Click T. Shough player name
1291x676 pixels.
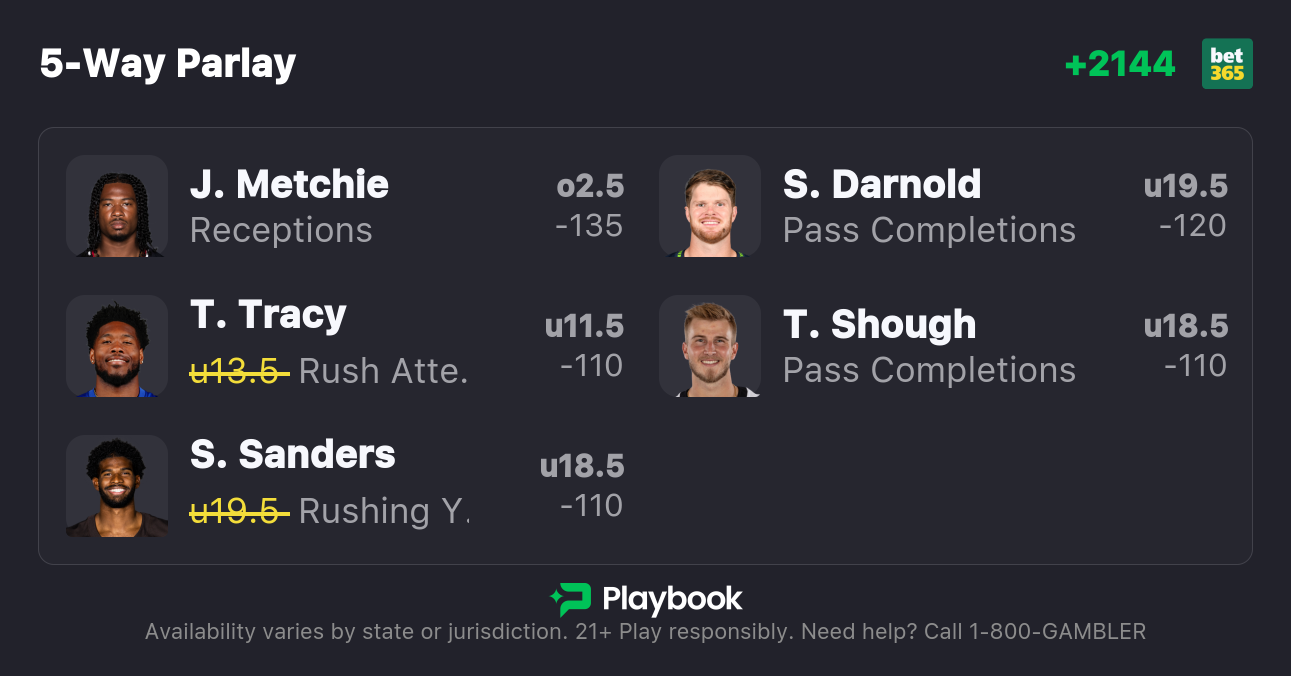click(879, 324)
